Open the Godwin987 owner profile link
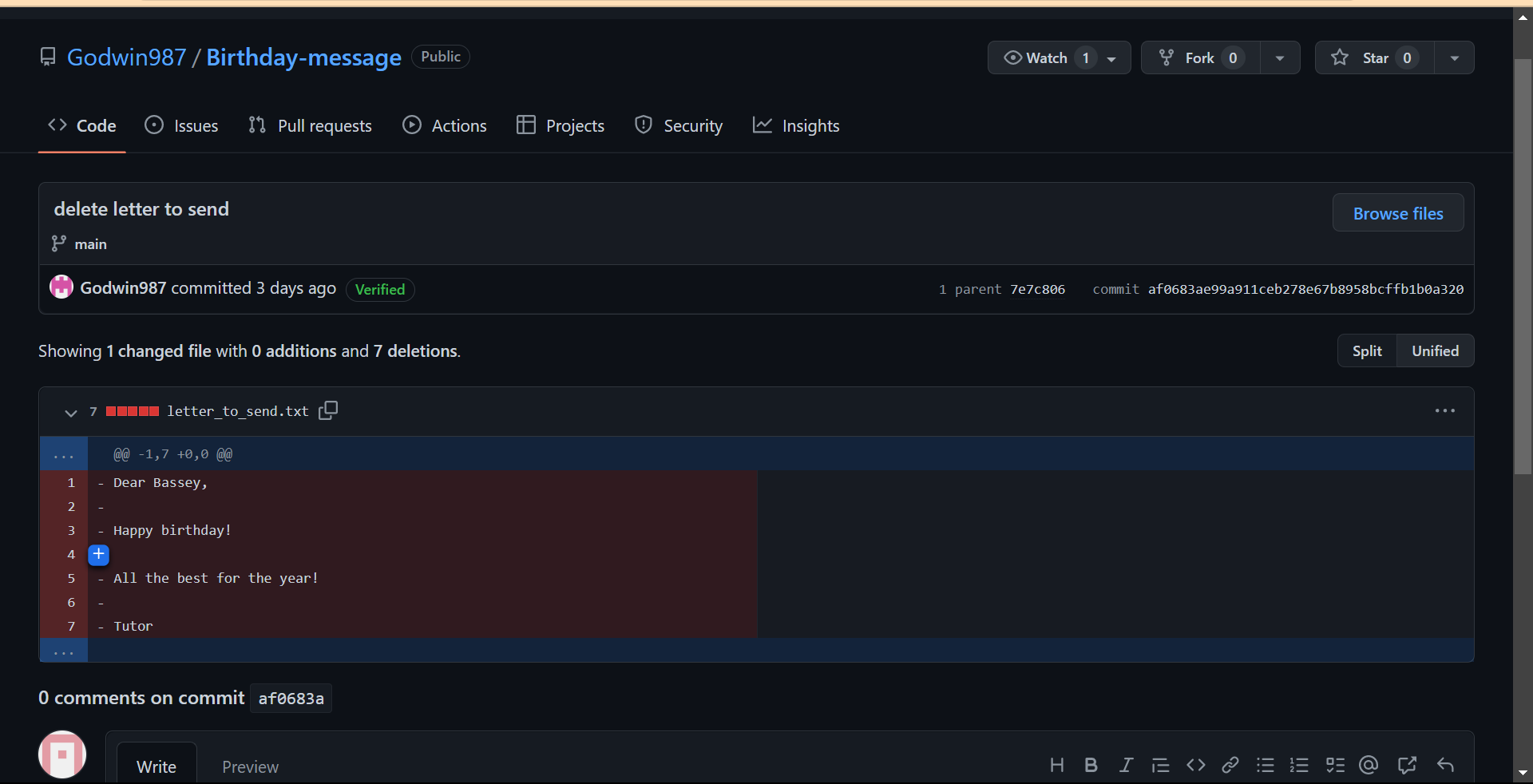The width and height of the screenshot is (1533, 784). 126,57
